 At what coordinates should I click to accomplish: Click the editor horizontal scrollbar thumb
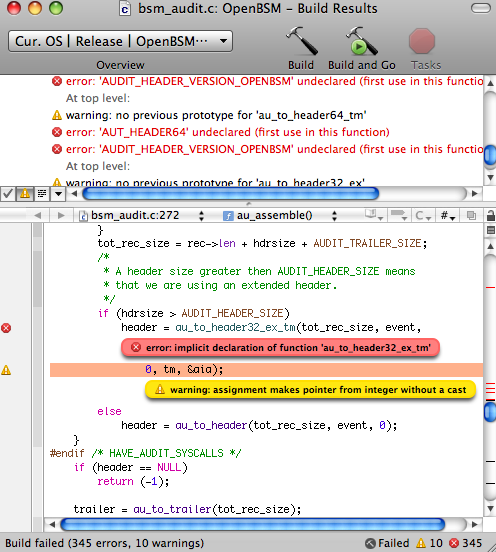(x=252, y=525)
